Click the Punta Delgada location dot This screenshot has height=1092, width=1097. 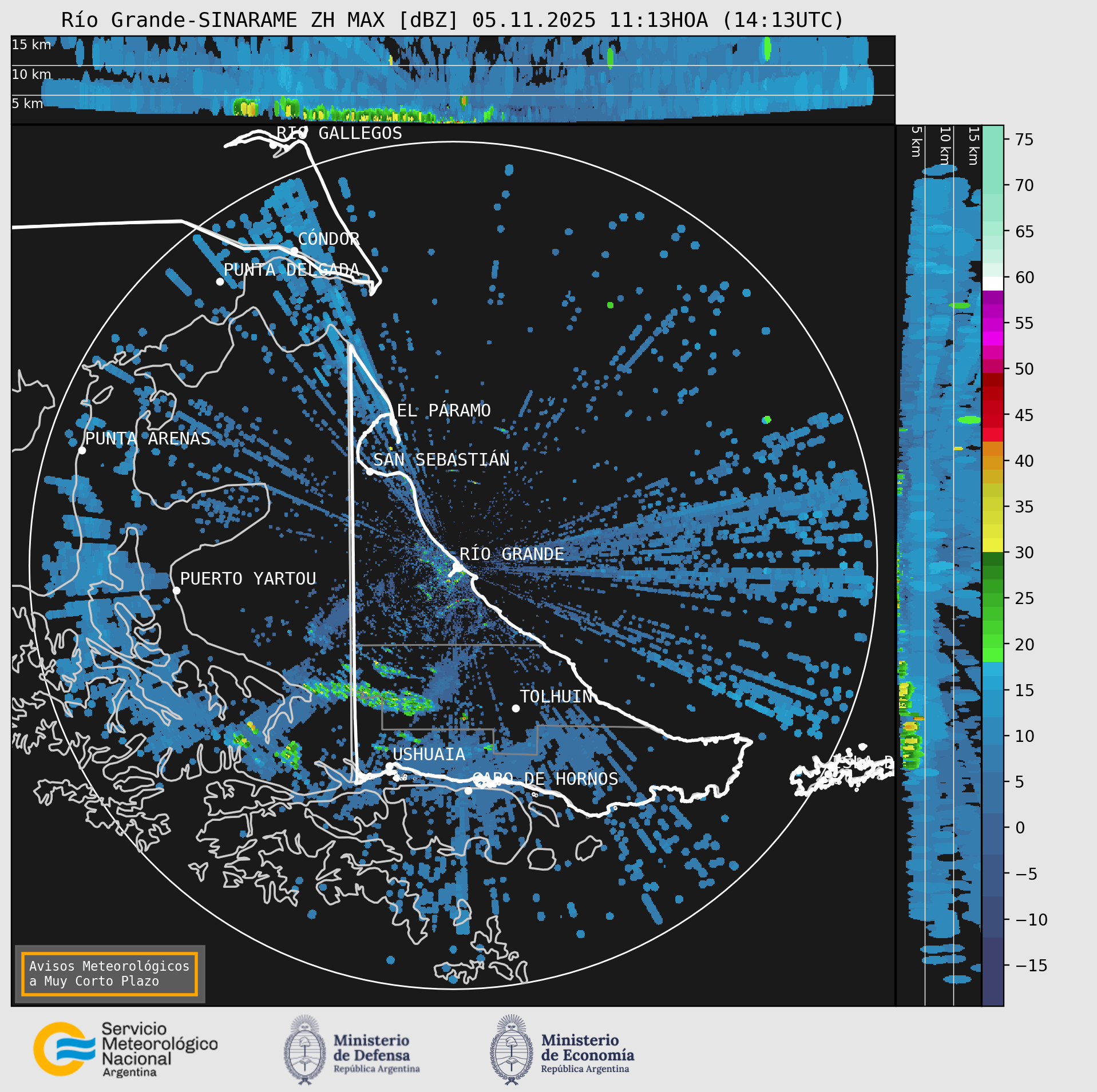(220, 281)
